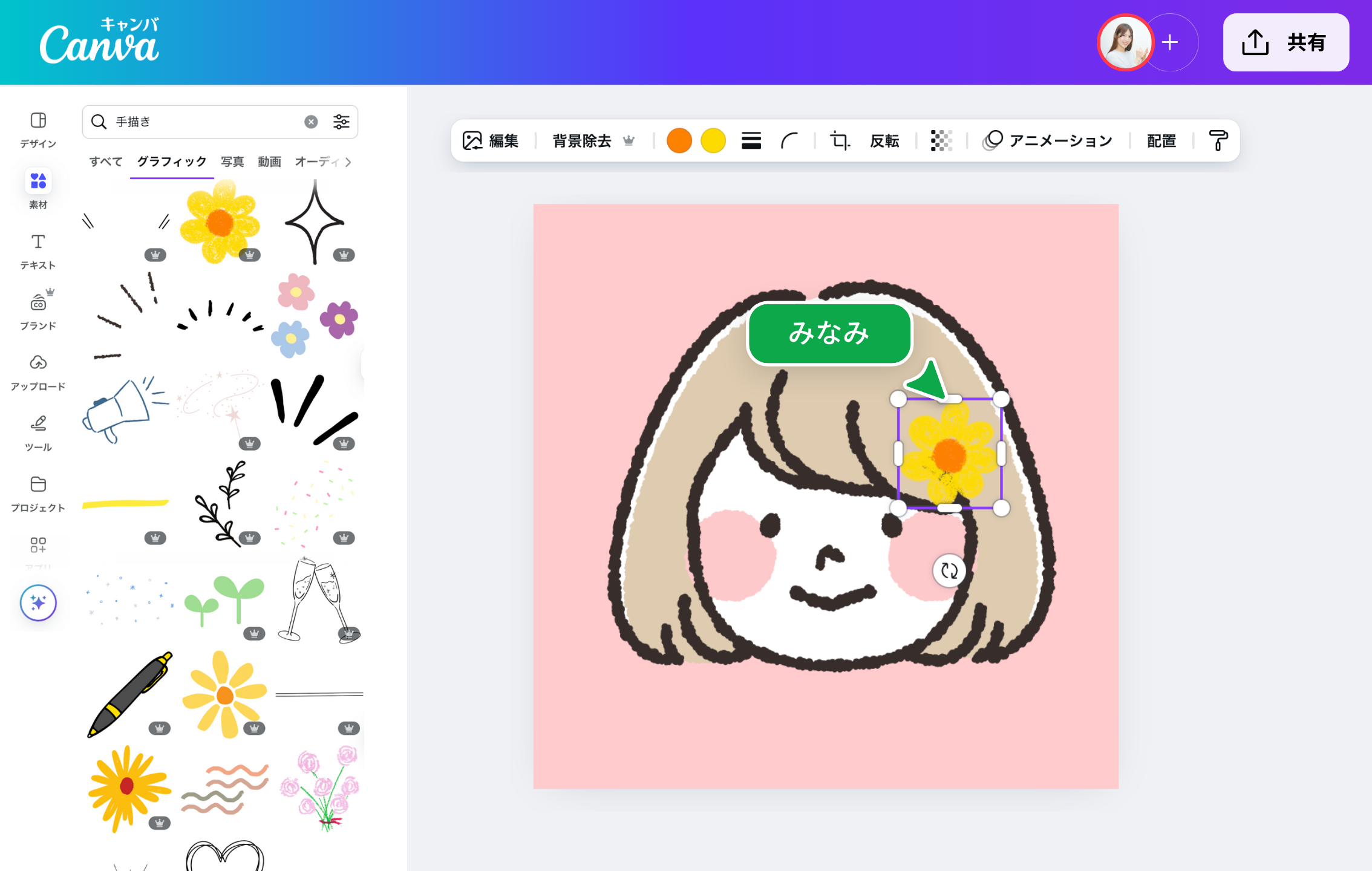Viewport: 1372px width, 871px height.
Task: Open the プロジェクト (Projects) sidebar panel
Action: 38,494
